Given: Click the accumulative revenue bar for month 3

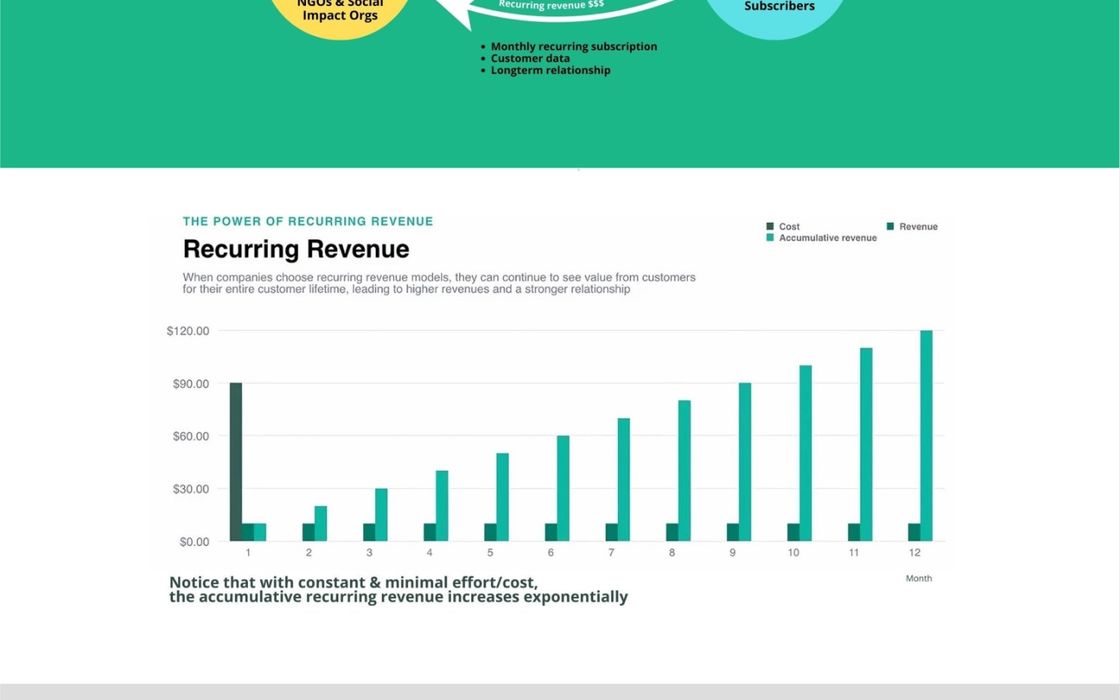Looking at the screenshot, I should coord(381,515).
